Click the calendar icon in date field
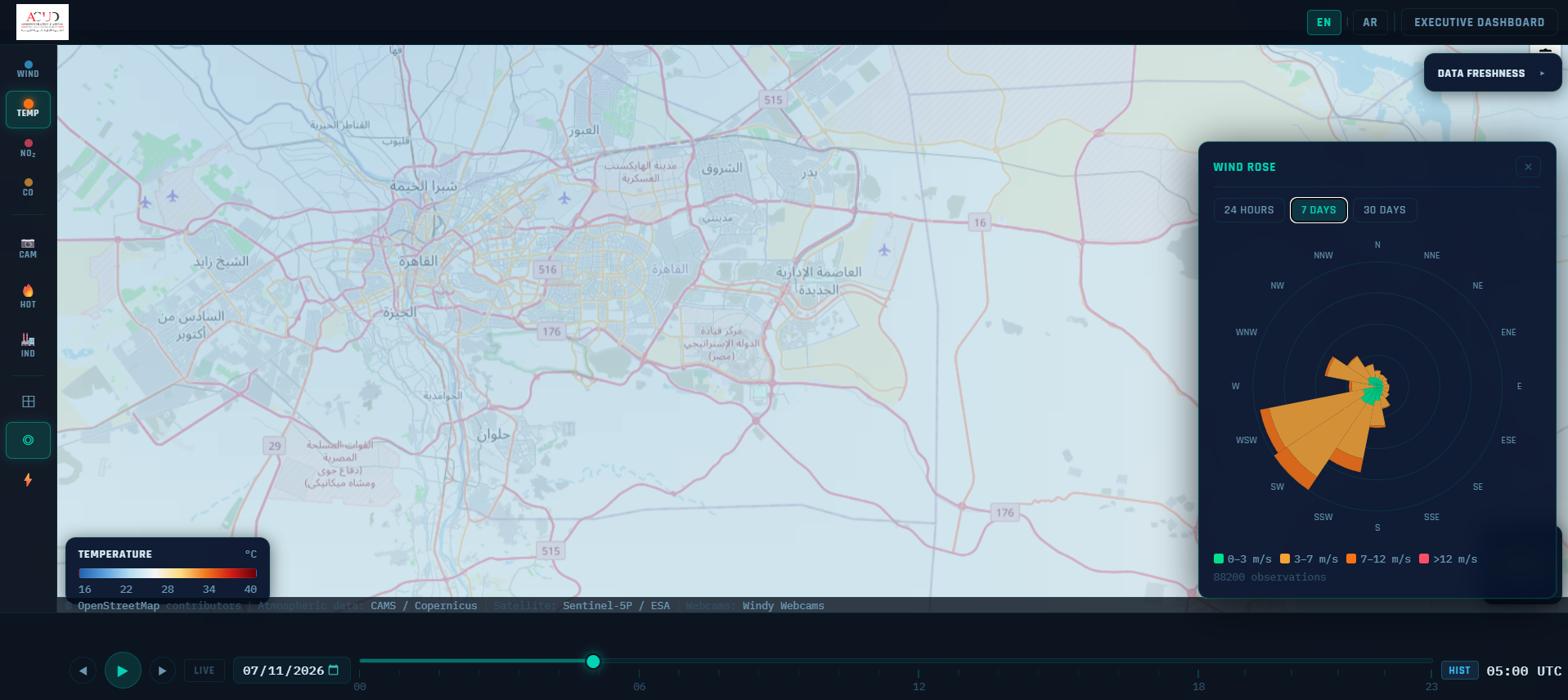 334,671
